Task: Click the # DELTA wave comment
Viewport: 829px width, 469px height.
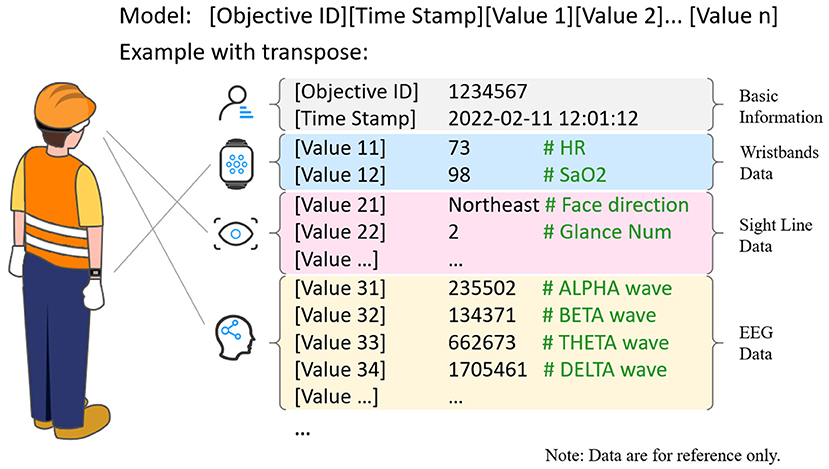Action: click(x=605, y=370)
